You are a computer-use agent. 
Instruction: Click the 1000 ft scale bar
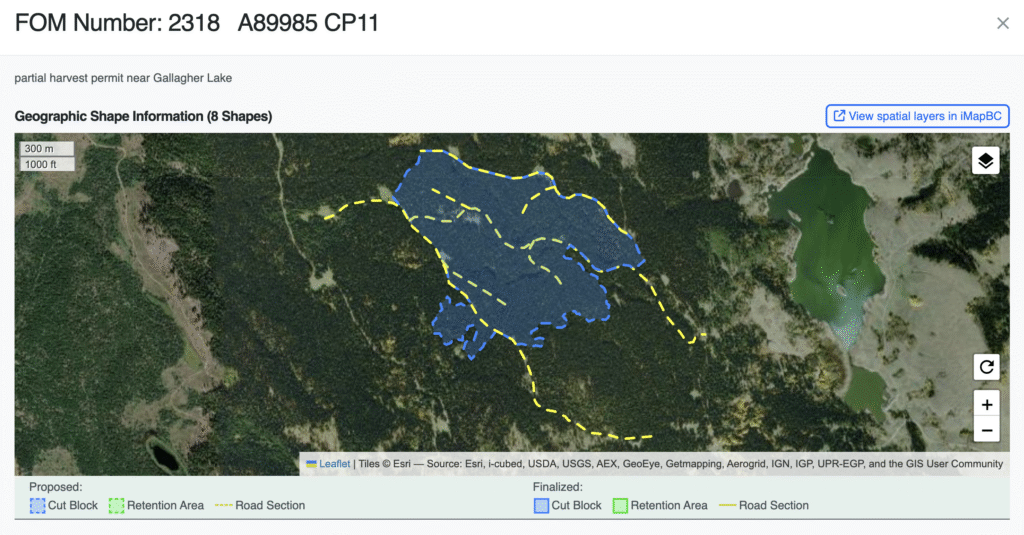pos(47,164)
